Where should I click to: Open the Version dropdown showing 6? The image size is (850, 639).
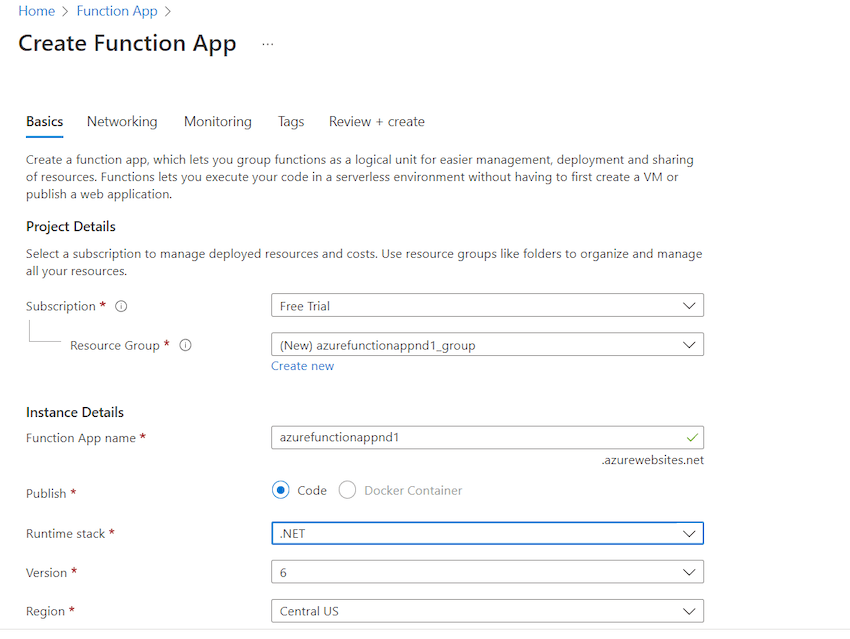click(x=487, y=572)
